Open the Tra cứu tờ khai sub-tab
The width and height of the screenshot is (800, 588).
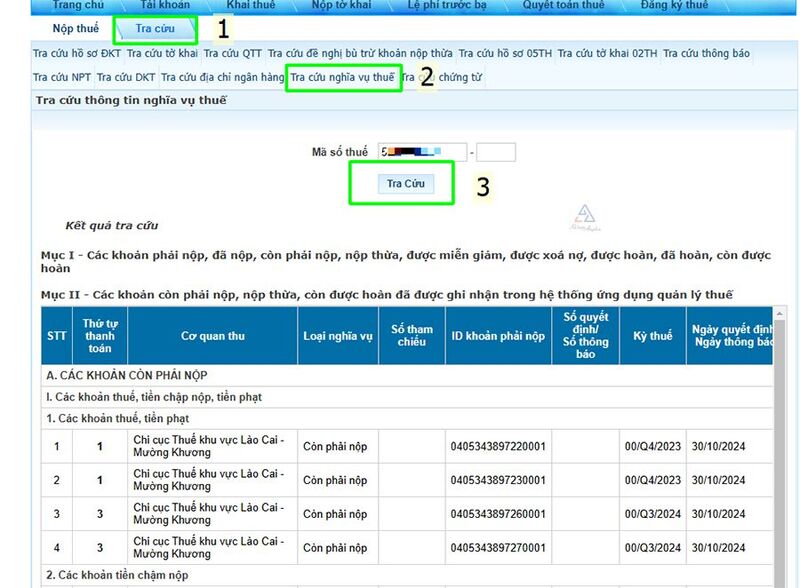point(161,55)
